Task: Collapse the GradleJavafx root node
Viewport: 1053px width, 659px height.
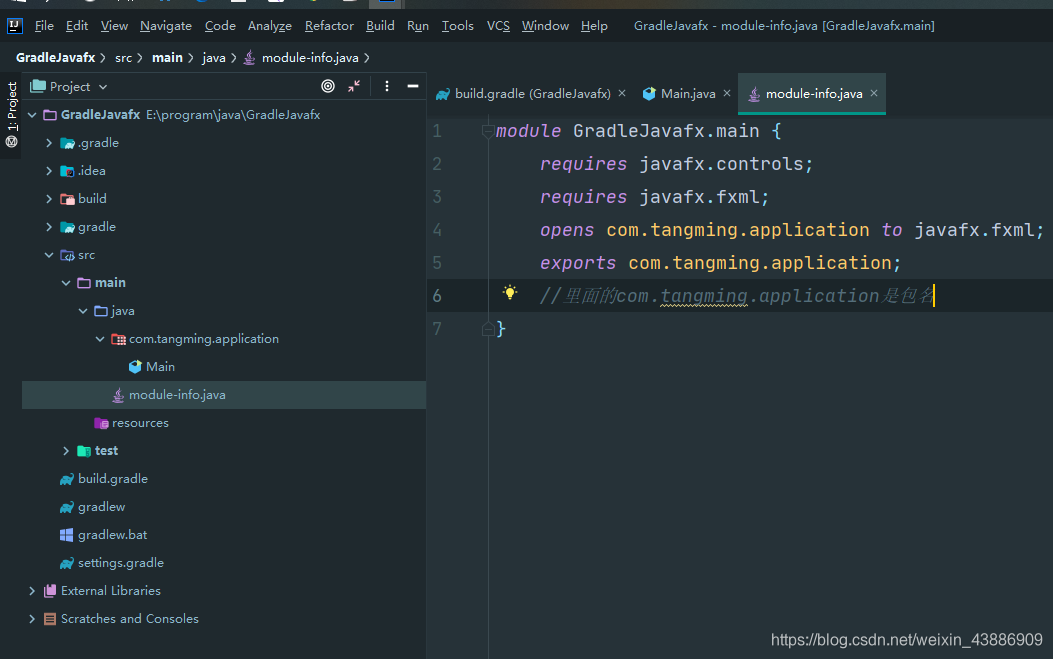Action: [x=32, y=115]
